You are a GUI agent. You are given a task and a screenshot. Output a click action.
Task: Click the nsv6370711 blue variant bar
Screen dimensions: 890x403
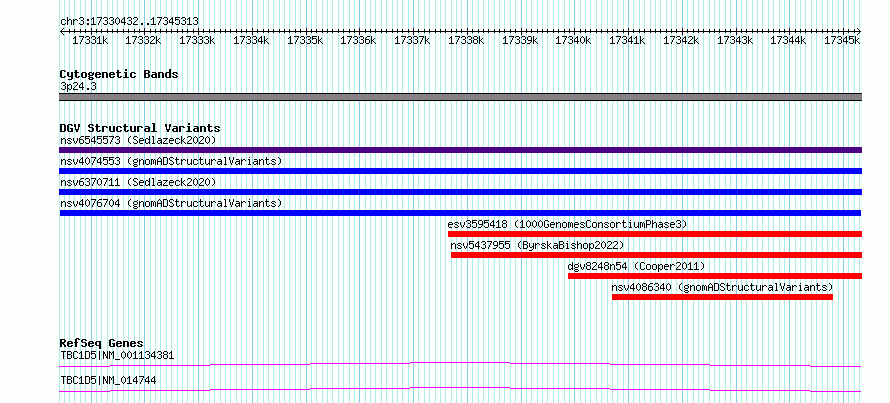460,192
